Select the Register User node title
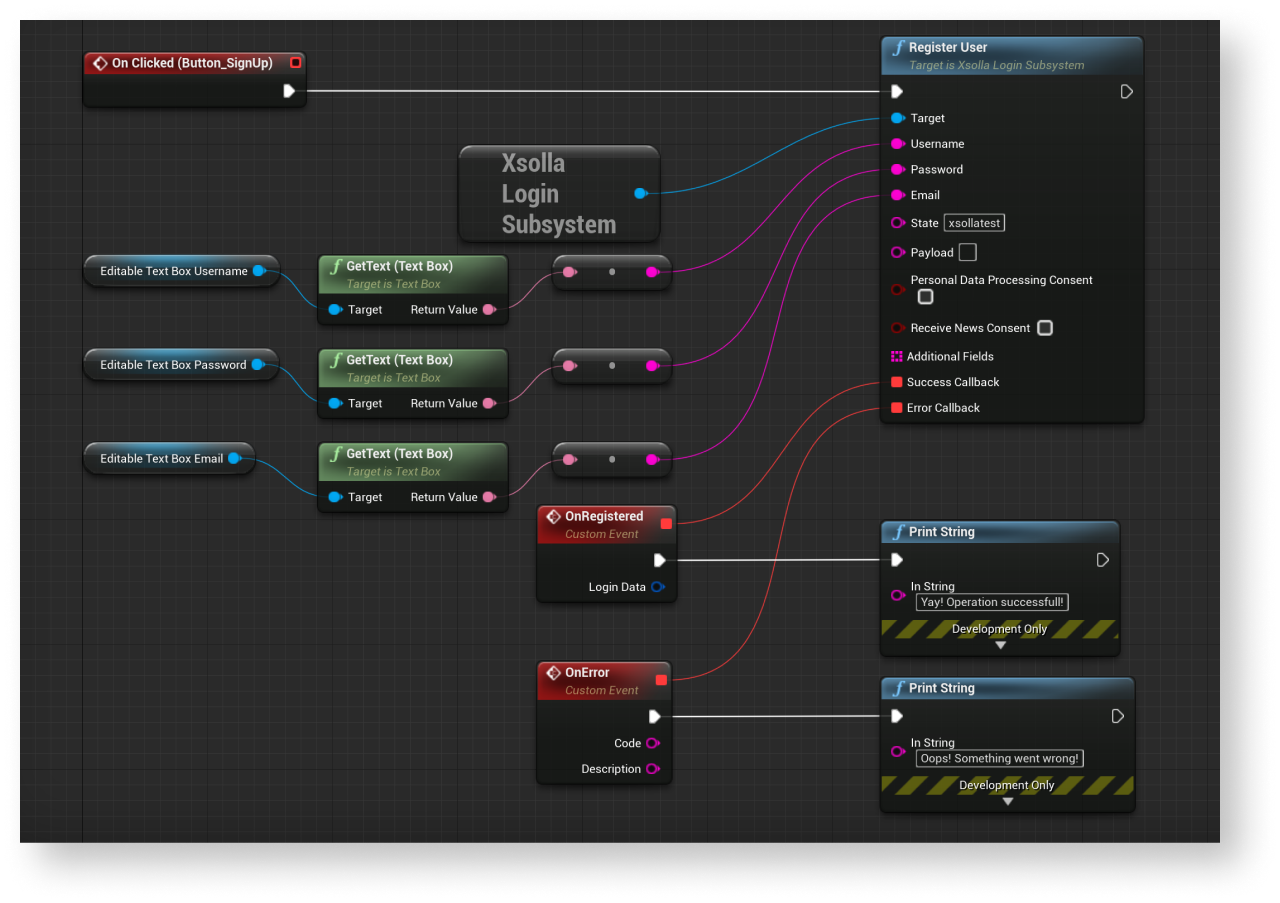 947,47
